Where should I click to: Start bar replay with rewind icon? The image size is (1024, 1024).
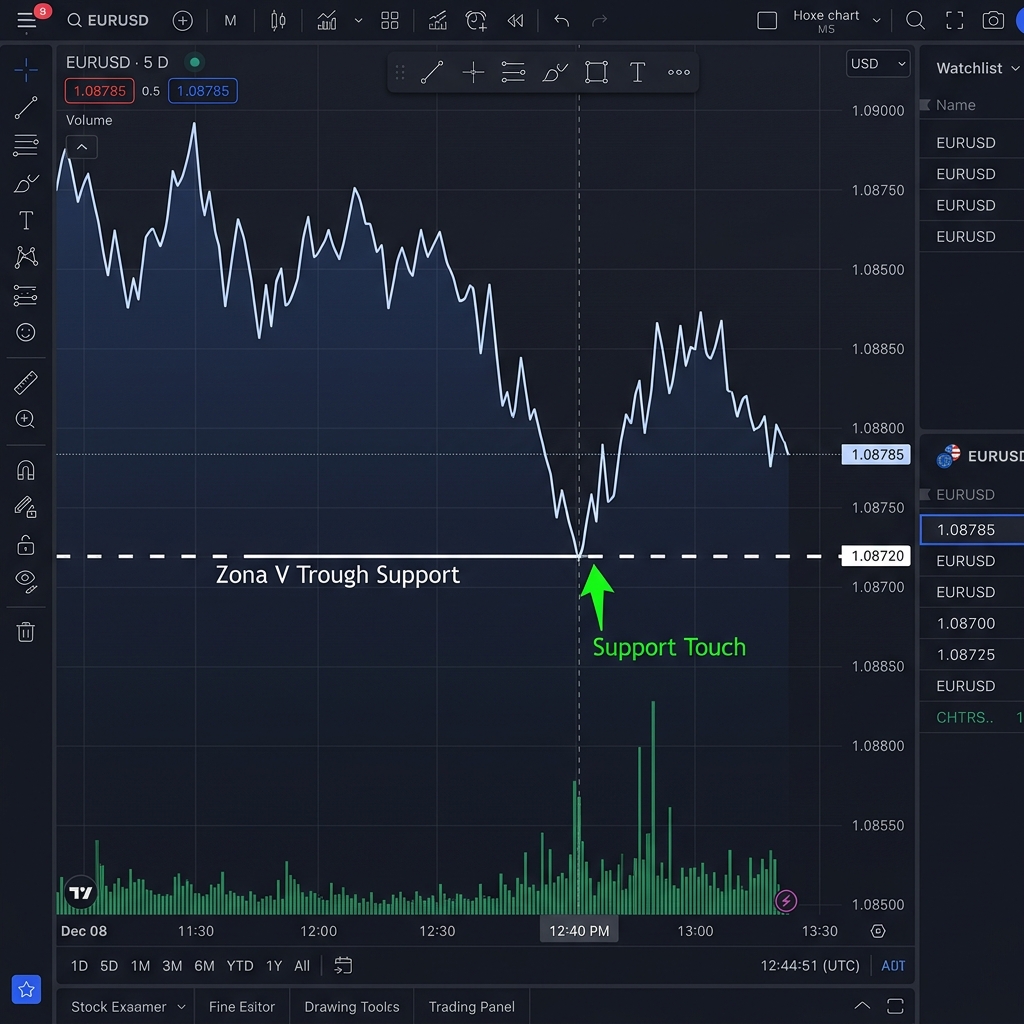click(x=515, y=21)
